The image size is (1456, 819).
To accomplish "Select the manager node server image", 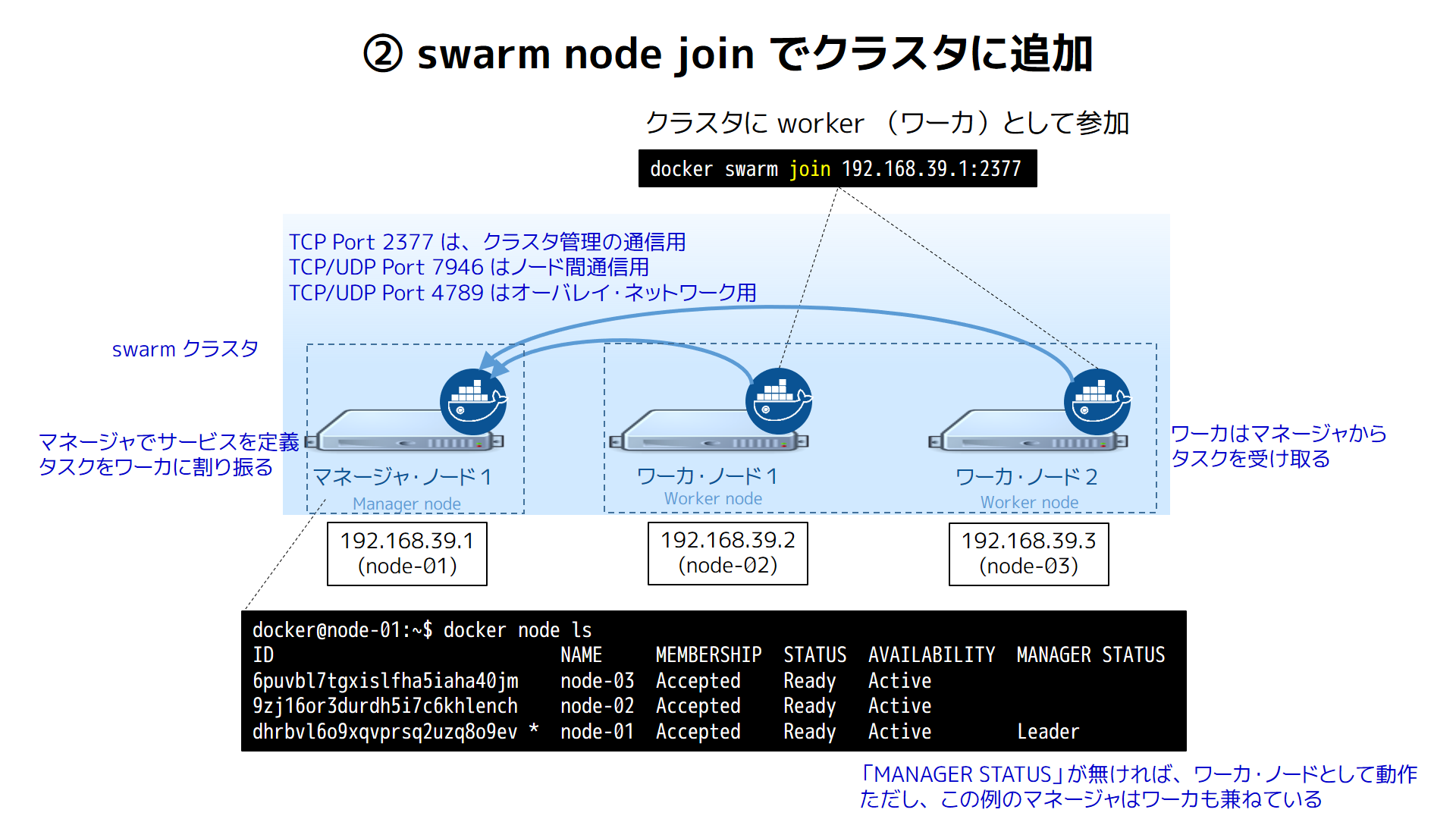I will click(404, 431).
